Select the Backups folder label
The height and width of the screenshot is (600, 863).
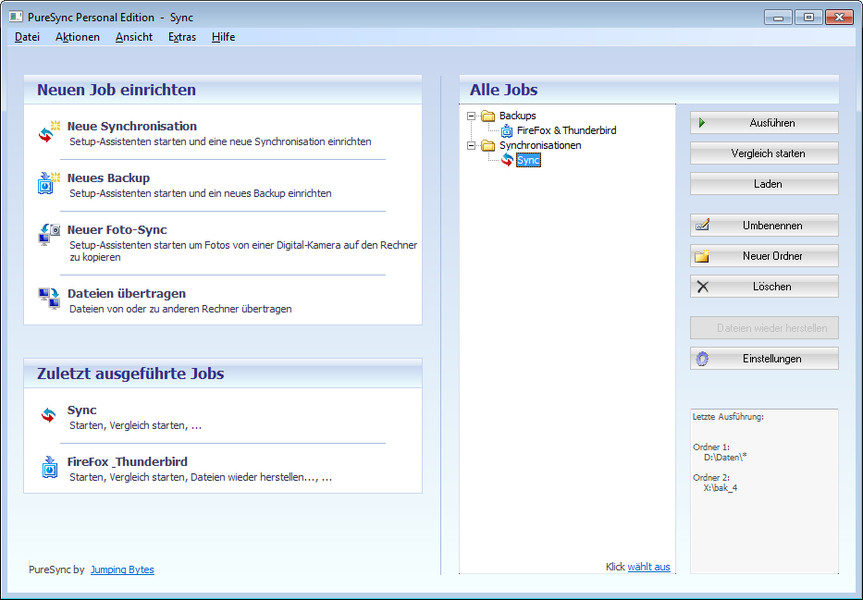(517, 116)
